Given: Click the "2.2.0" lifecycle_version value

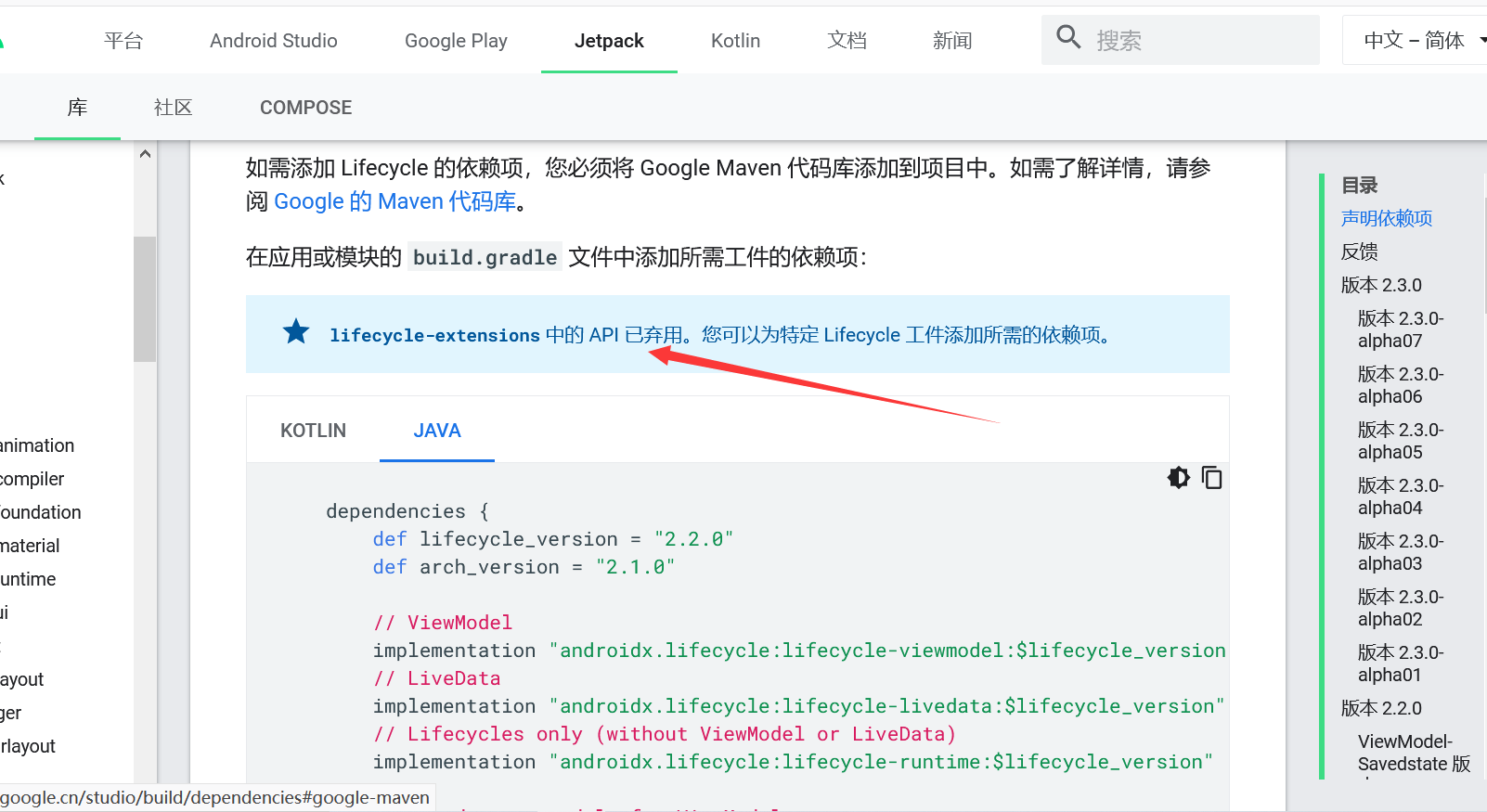Looking at the screenshot, I should click(x=693, y=539).
